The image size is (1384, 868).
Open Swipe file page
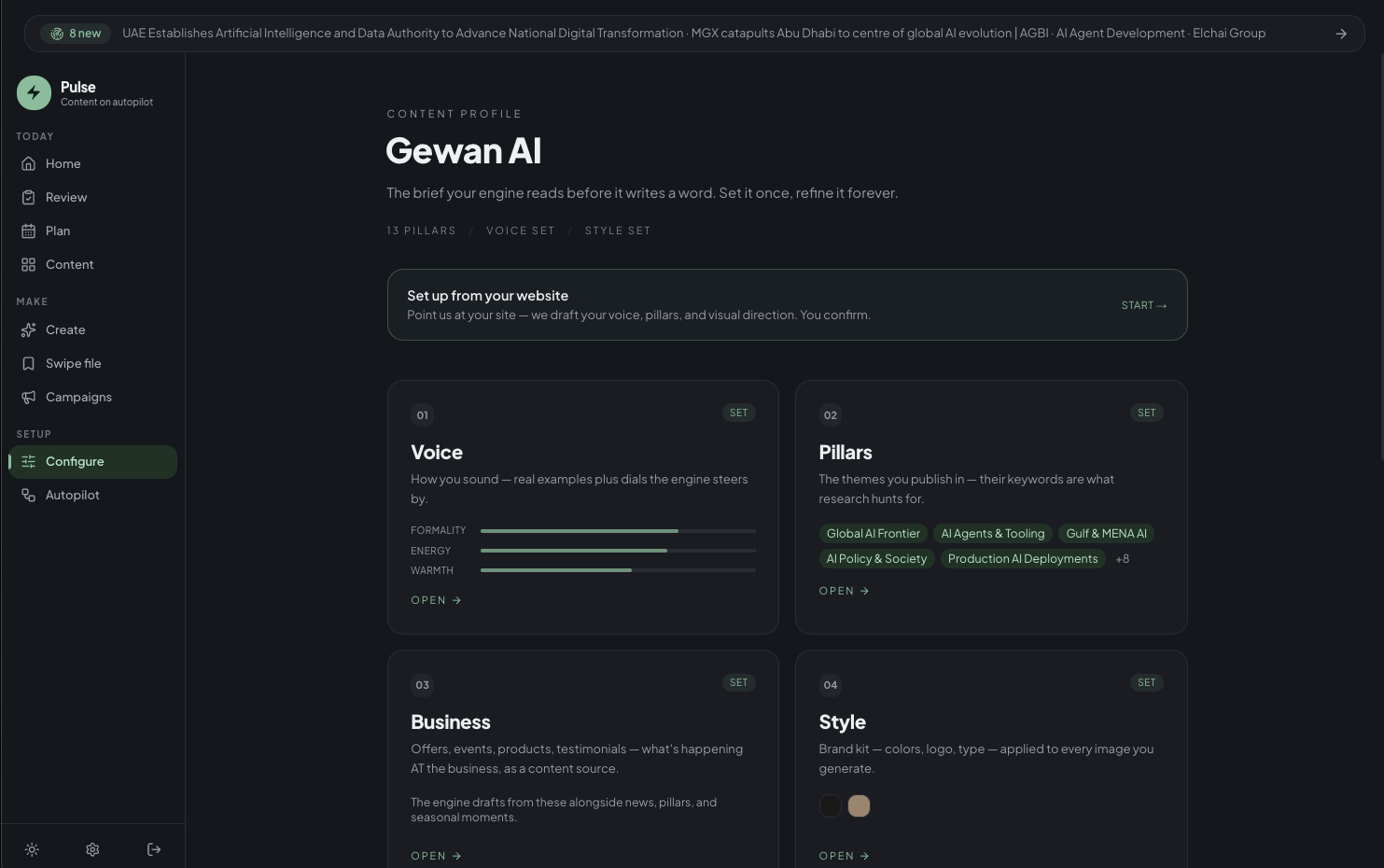(x=92, y=363)
